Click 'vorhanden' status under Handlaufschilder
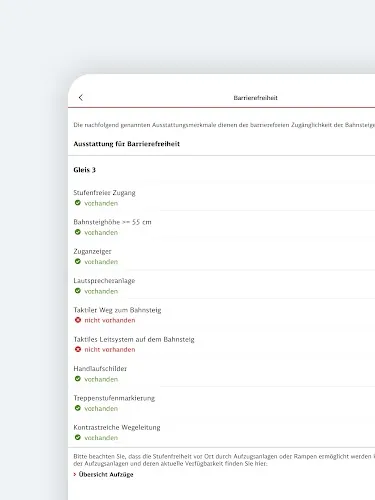This screenshot has height=500, width=375. (101, 379)
